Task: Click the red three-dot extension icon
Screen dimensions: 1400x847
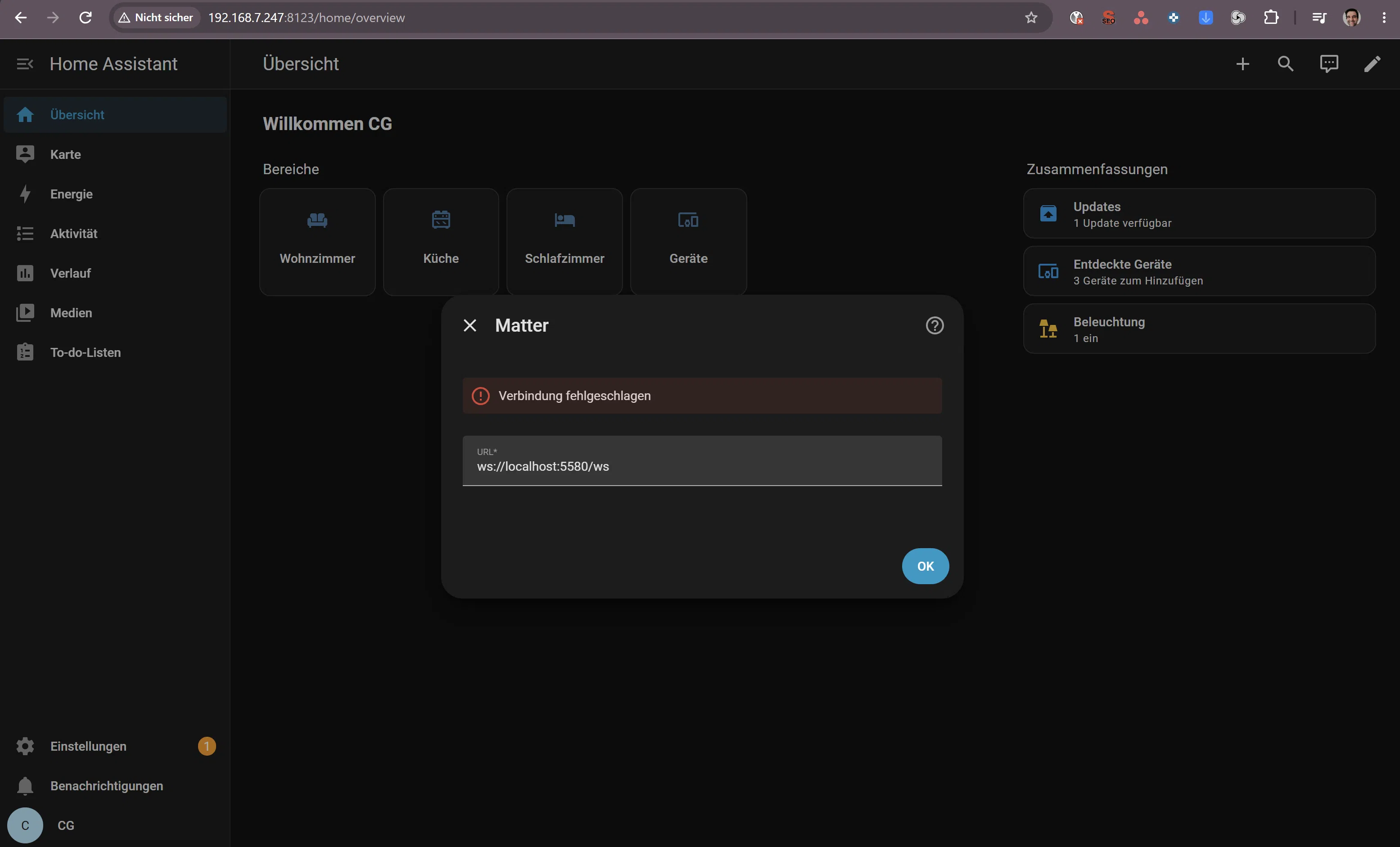Action: pyautogui.click(x=1141, y=18)
